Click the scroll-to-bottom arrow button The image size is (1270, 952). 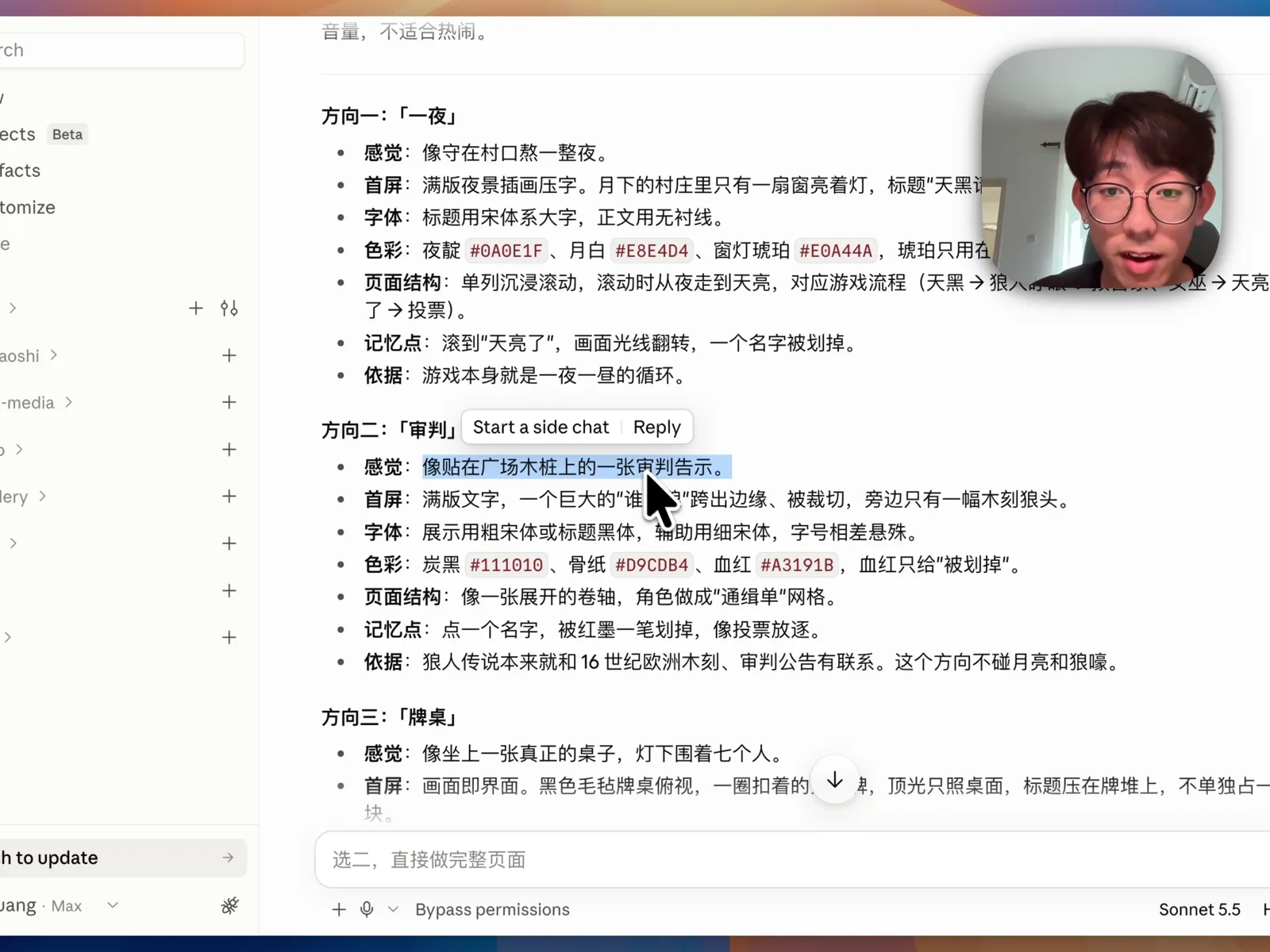pos(835,781)
